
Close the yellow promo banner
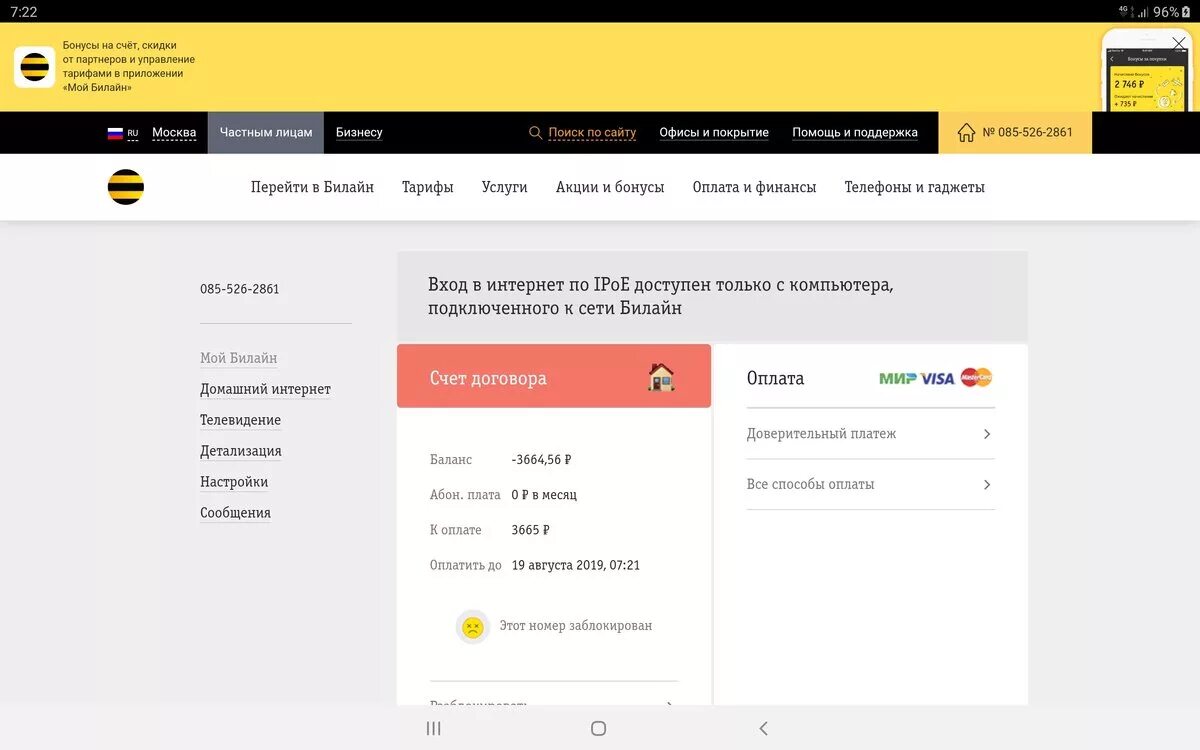(x=1179, y=44)
